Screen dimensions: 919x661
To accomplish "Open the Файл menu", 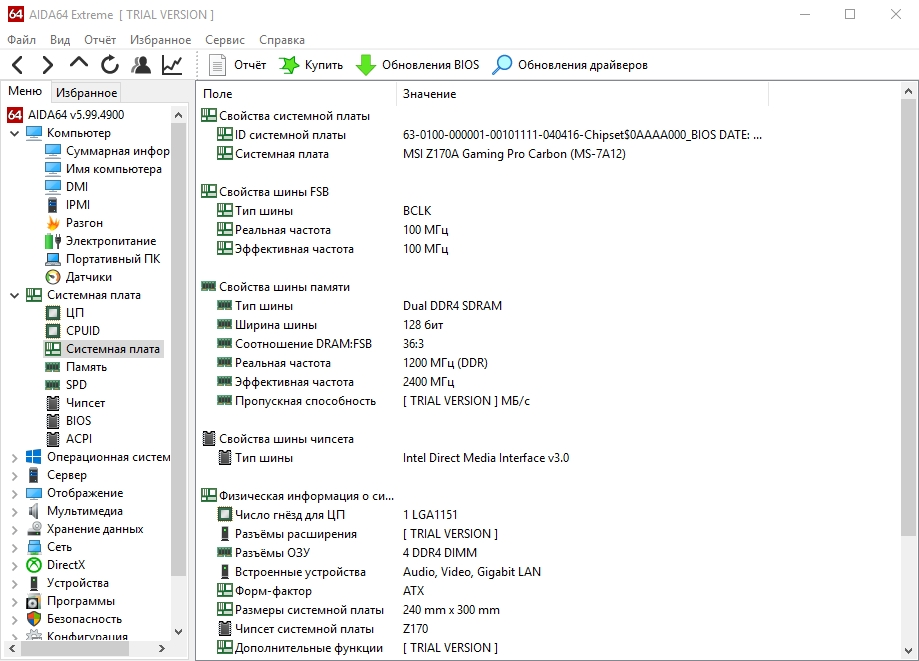I will (x=21, y=40).
